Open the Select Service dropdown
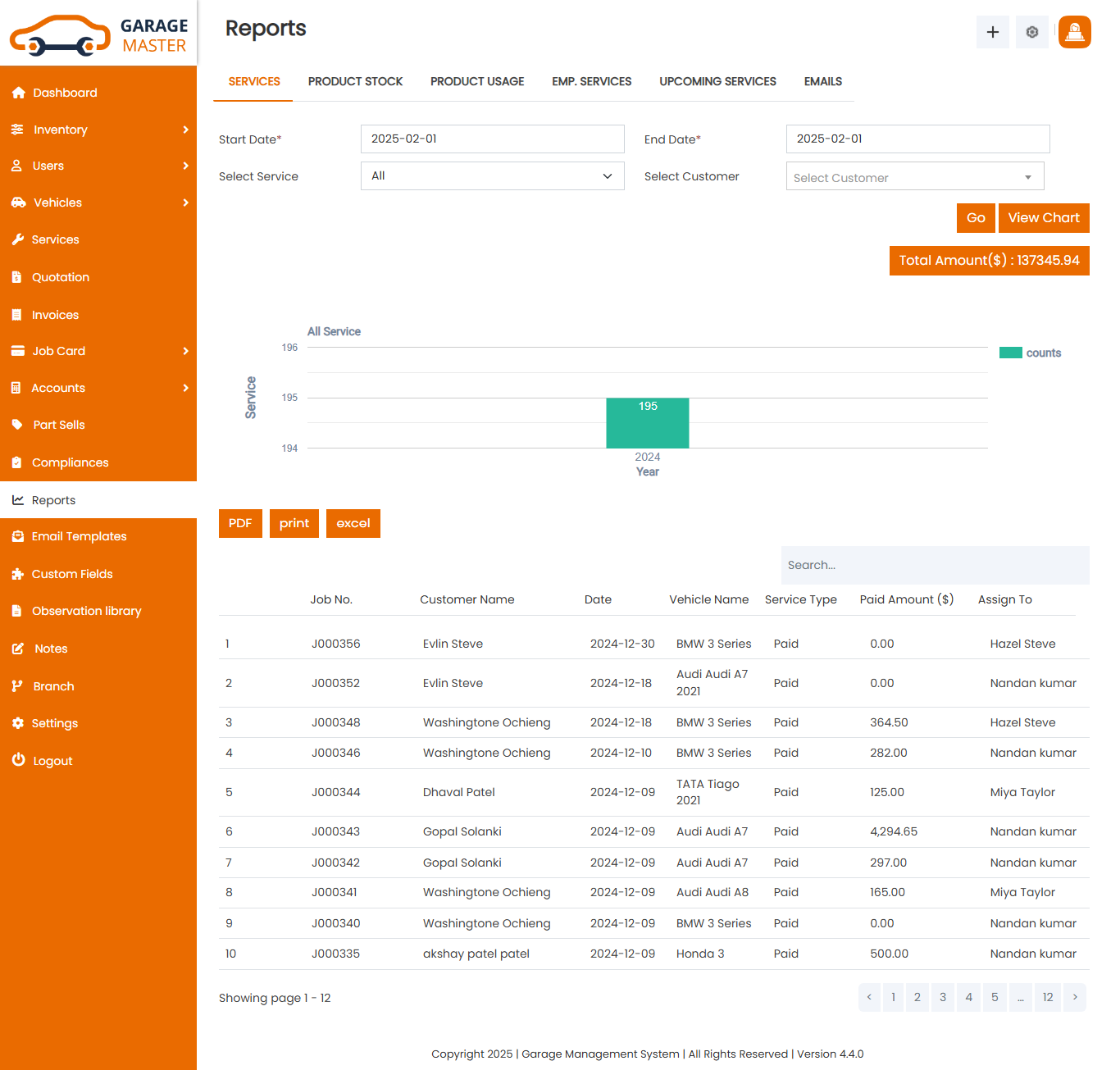1120x1070 pixels. coord(492,176)
